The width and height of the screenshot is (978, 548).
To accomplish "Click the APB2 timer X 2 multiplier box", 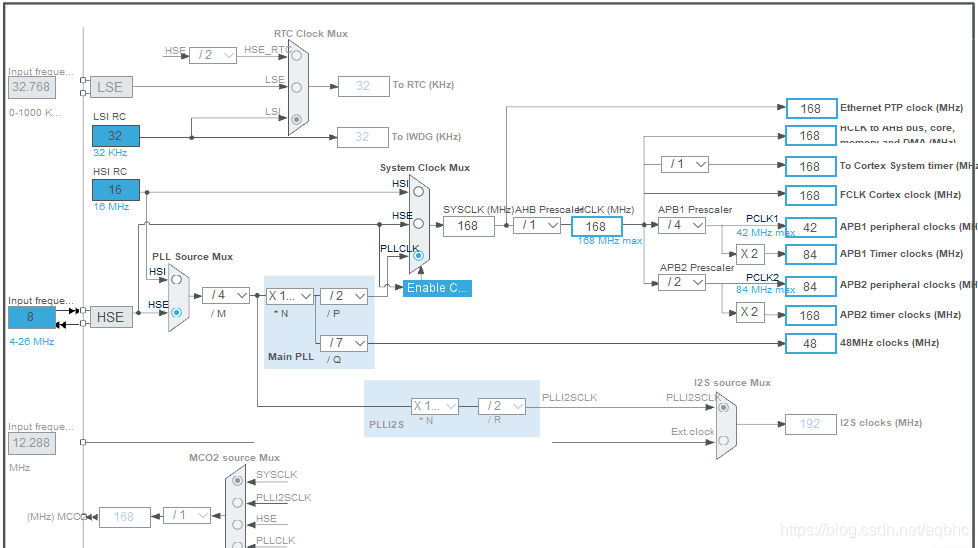I will 750,312.
